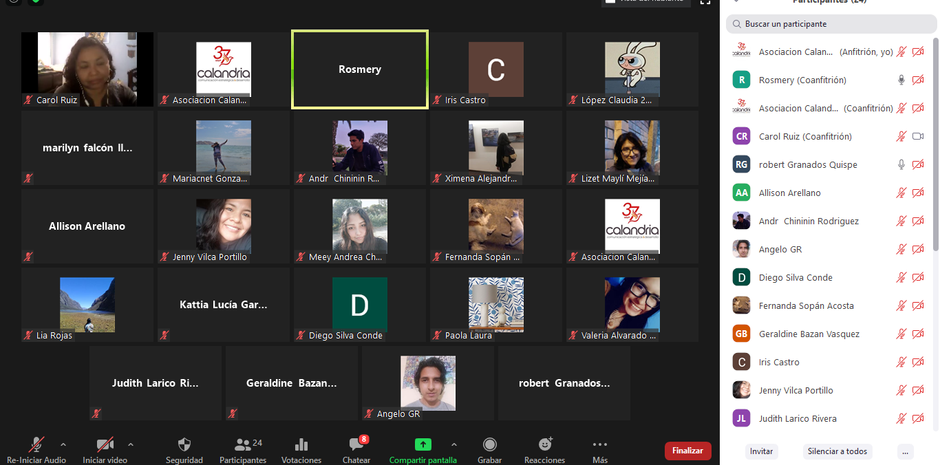The image size is (940, 465).
Task: Select Valeria Alvarado video tile
Action: (x=632, y=304)
